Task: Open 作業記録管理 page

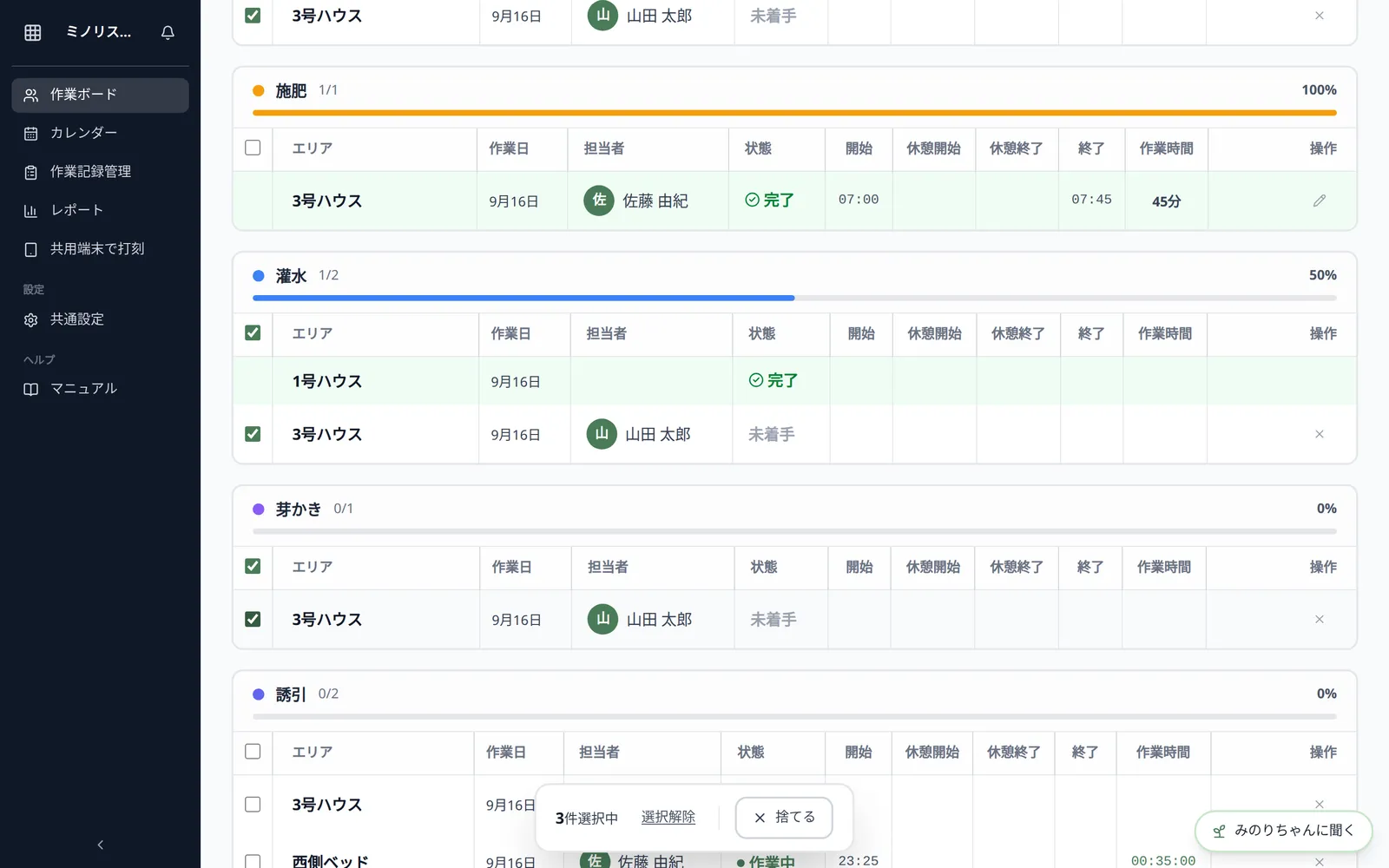Action: click(x=100, y=172)
